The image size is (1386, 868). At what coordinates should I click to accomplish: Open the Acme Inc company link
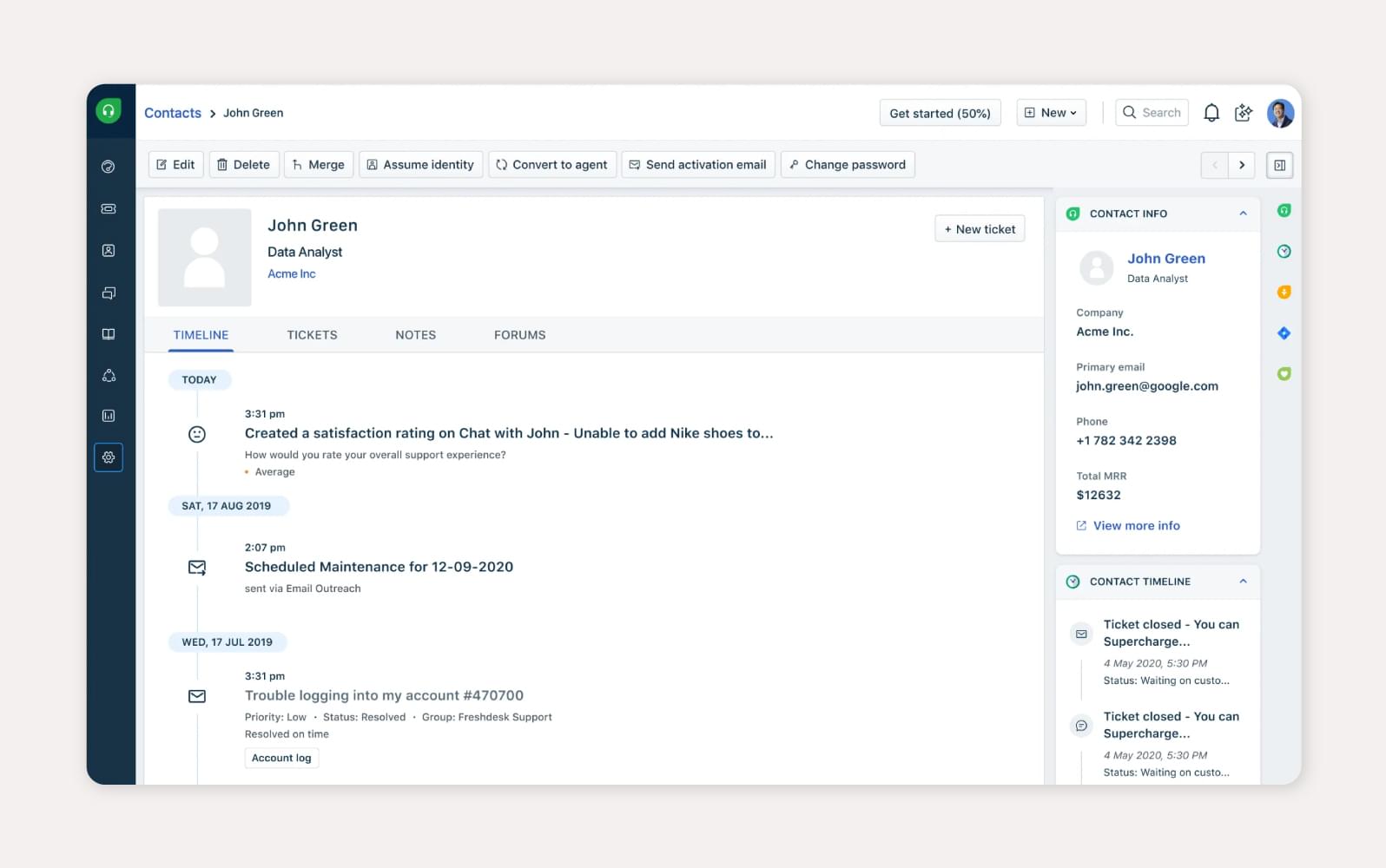point(292,274)
